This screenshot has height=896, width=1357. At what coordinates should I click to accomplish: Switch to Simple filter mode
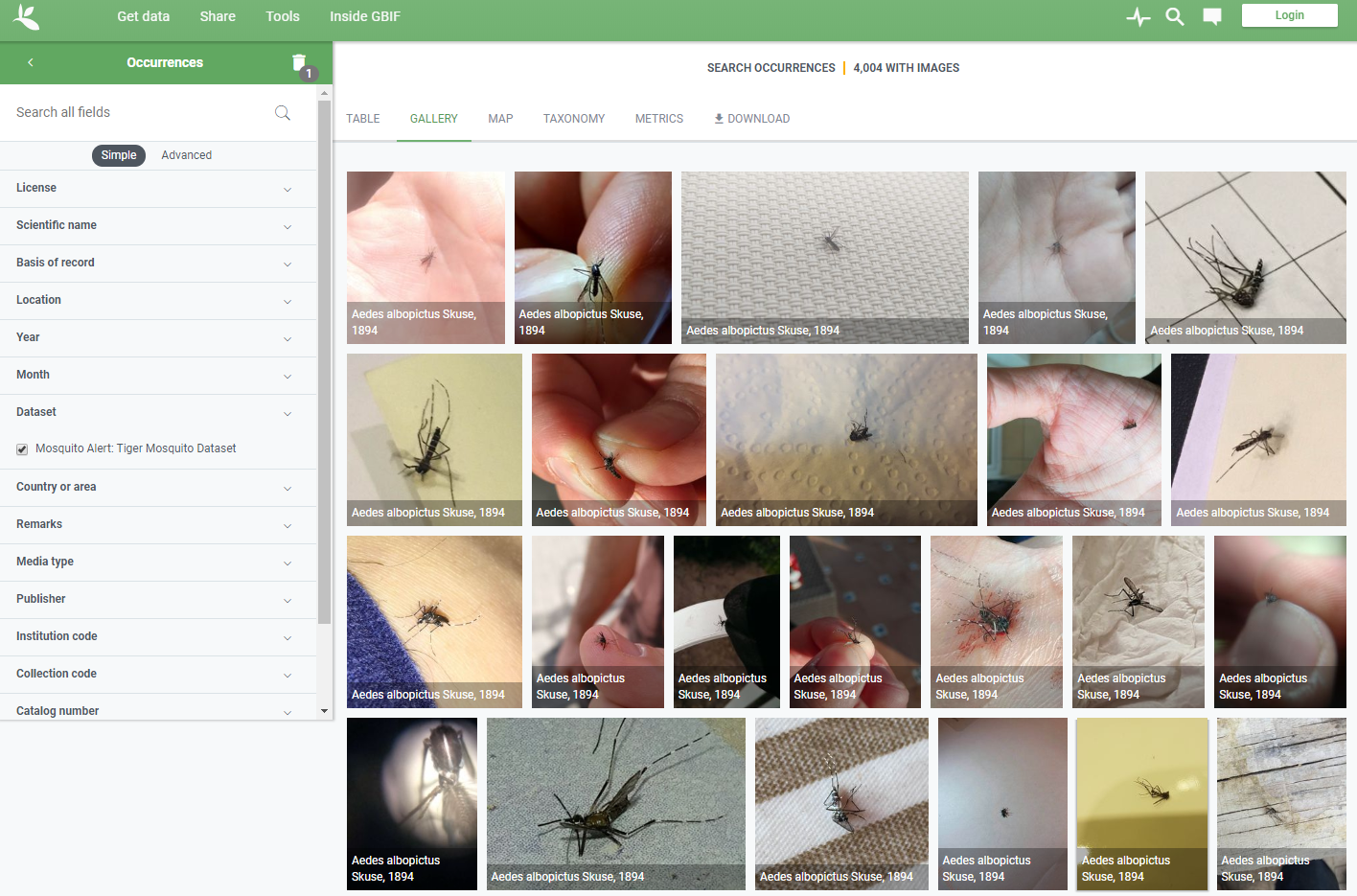point(119,155)
